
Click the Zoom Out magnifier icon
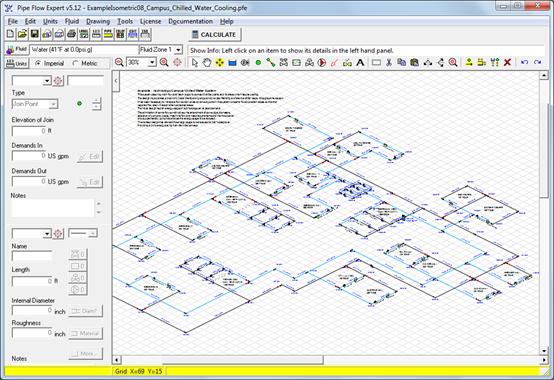coord(119,63)
